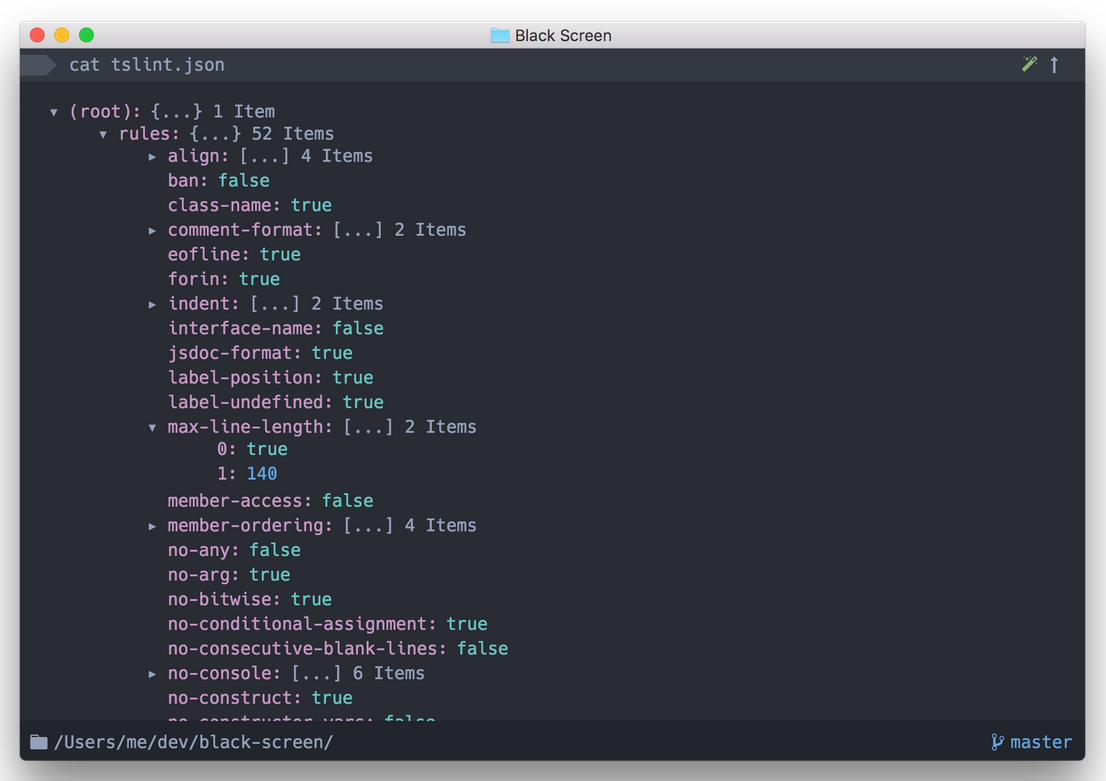Click the cat tslint.json command text
This screenshot has height=781, width=1106.
point(147,65)
